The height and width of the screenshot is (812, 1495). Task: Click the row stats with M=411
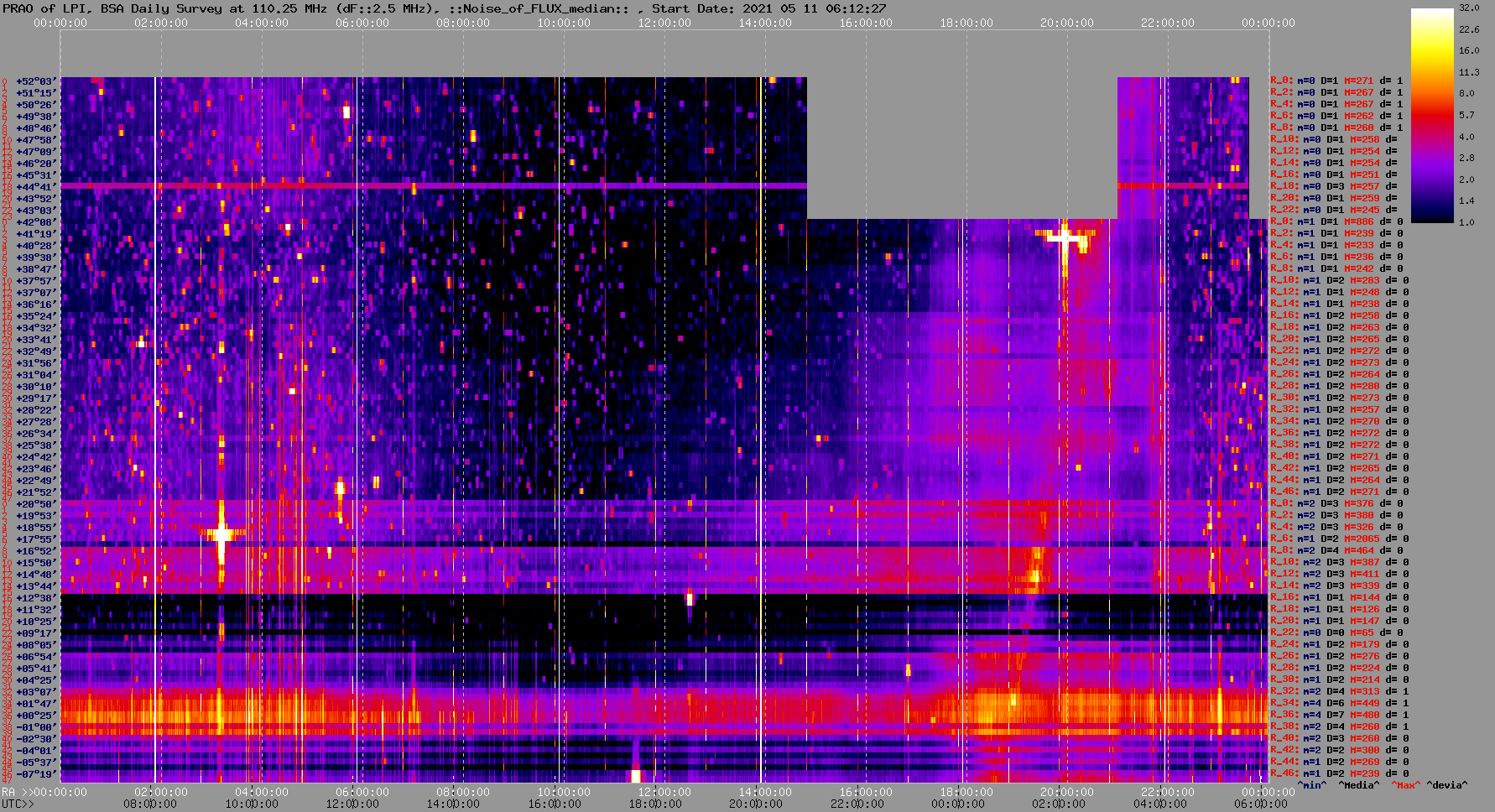click(x=1340, y=575)
